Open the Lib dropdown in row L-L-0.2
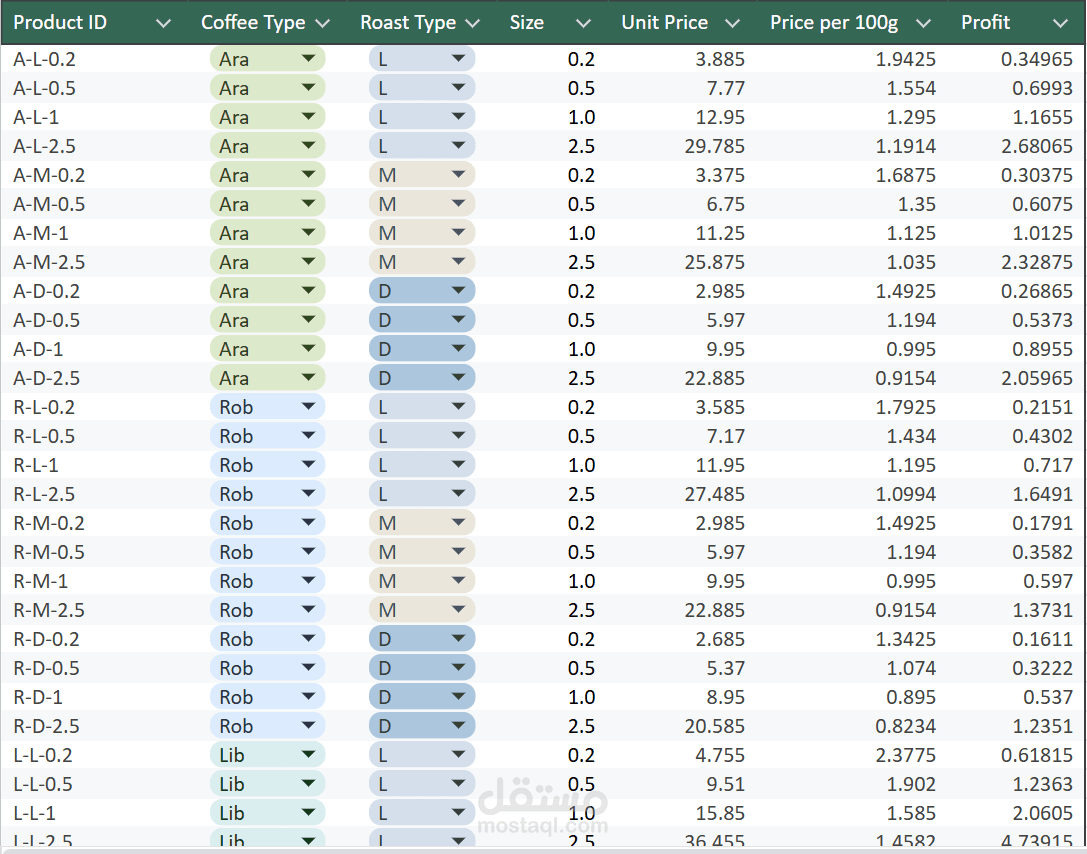This screenshot has width=1087, height=854. click(308, 755)
